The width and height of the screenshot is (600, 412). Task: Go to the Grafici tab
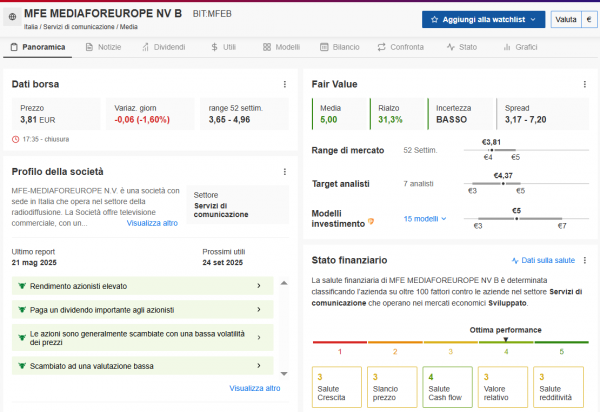click(x=520, y=47)
